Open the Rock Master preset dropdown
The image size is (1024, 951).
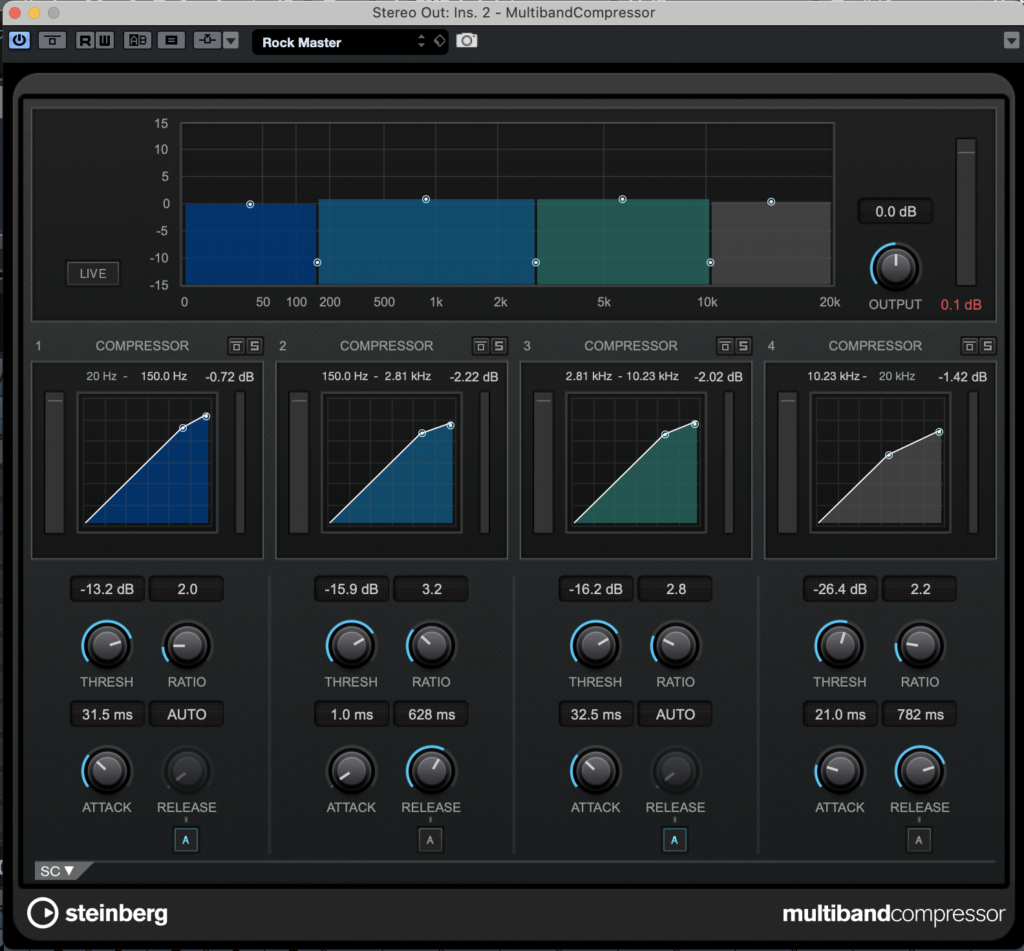coord(340,42)
